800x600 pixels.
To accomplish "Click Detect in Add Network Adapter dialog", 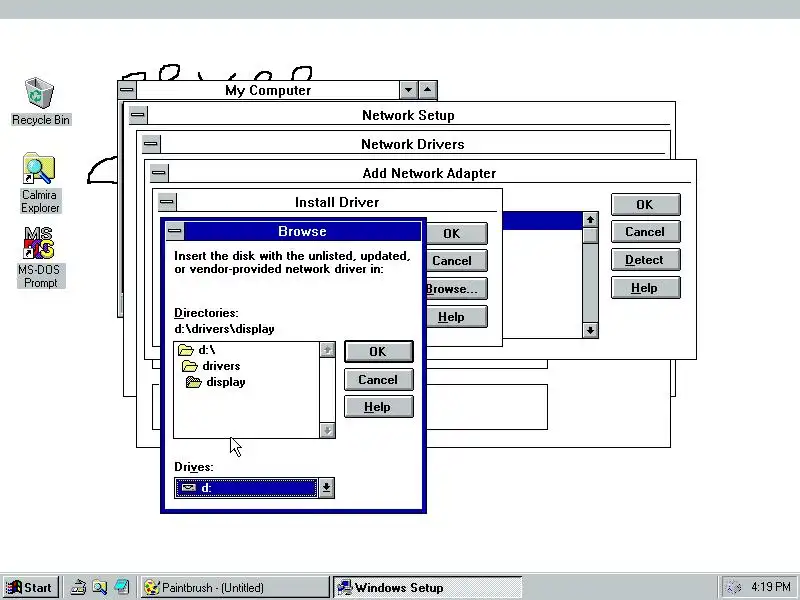I will click(645, 260).
